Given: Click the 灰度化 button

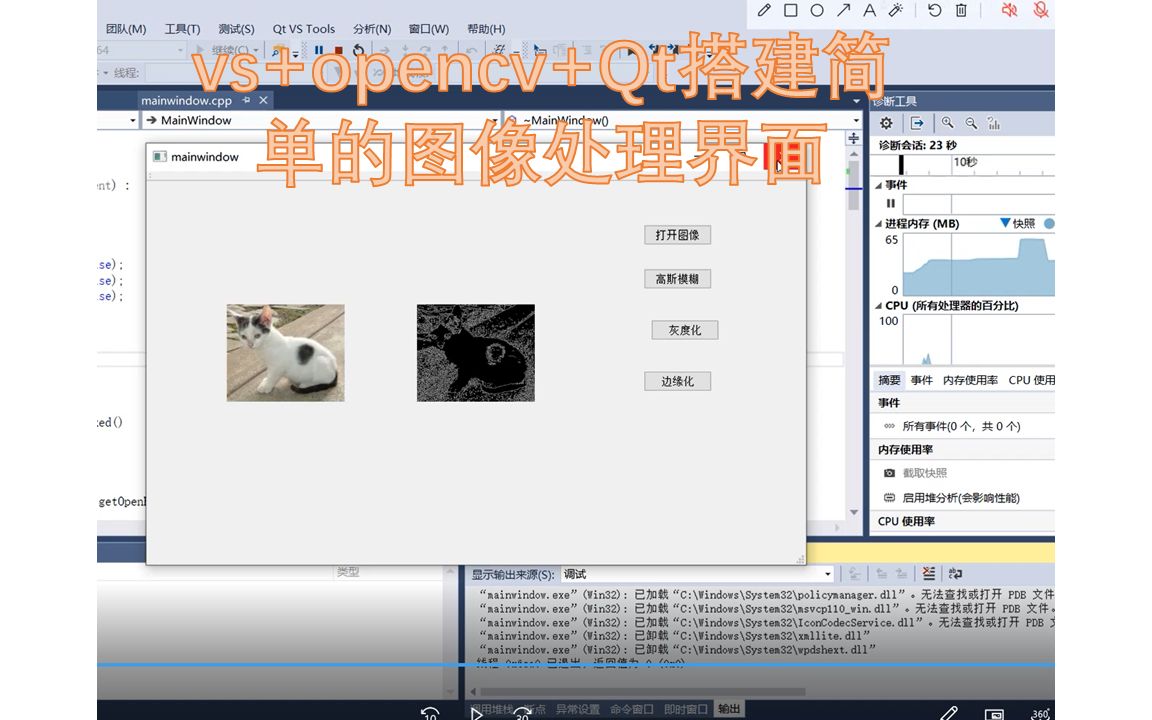Looking at the screenshot, I should click(684, 330).
